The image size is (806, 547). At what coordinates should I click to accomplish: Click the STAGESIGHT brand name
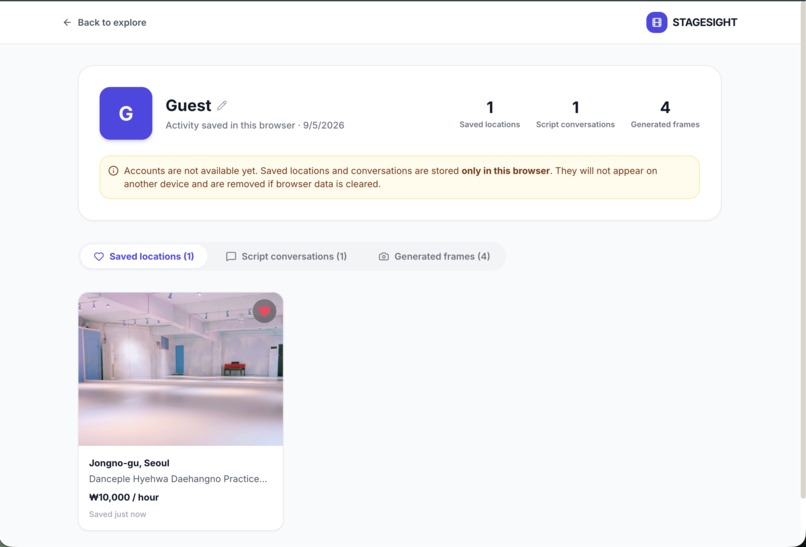pyautogui.click(x=705, y=23)
